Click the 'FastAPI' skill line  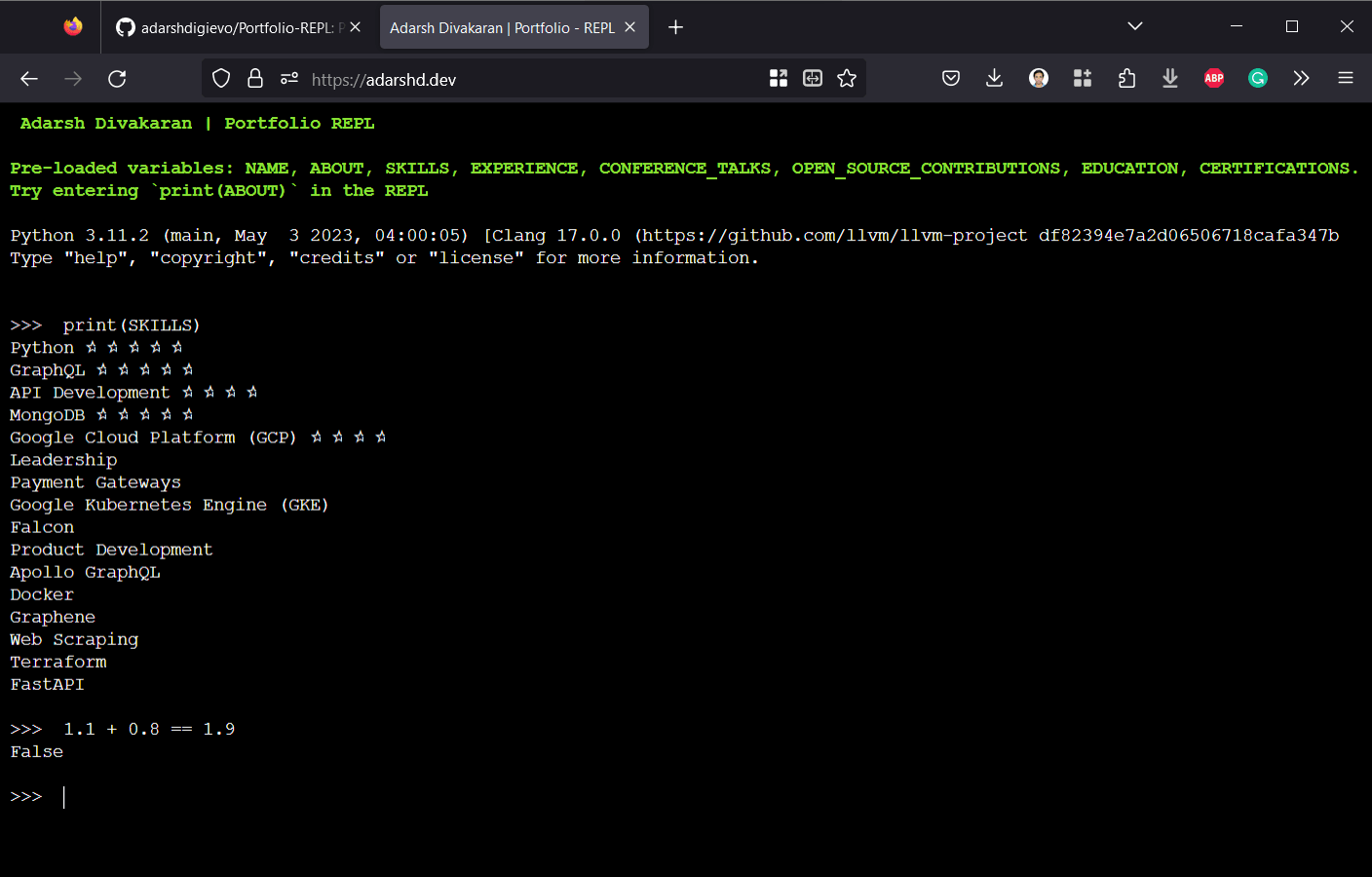pos(47,684)
